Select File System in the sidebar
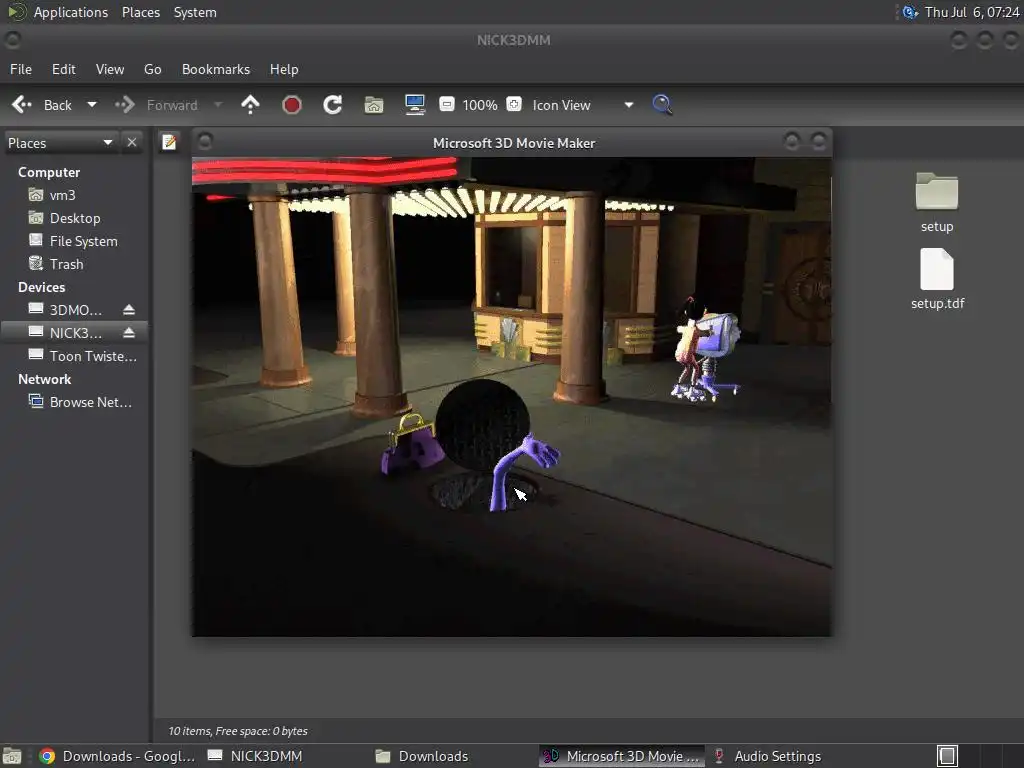The width and height of the screenshot is (1024, 768). point(74,241)
